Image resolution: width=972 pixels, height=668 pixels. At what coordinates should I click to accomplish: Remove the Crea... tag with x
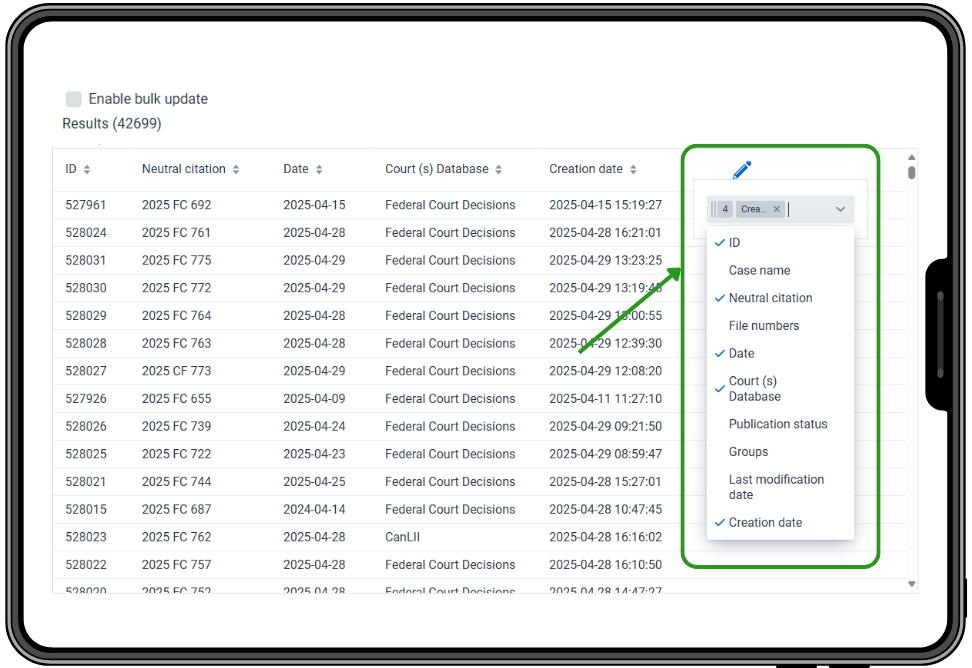pos(777,209)
